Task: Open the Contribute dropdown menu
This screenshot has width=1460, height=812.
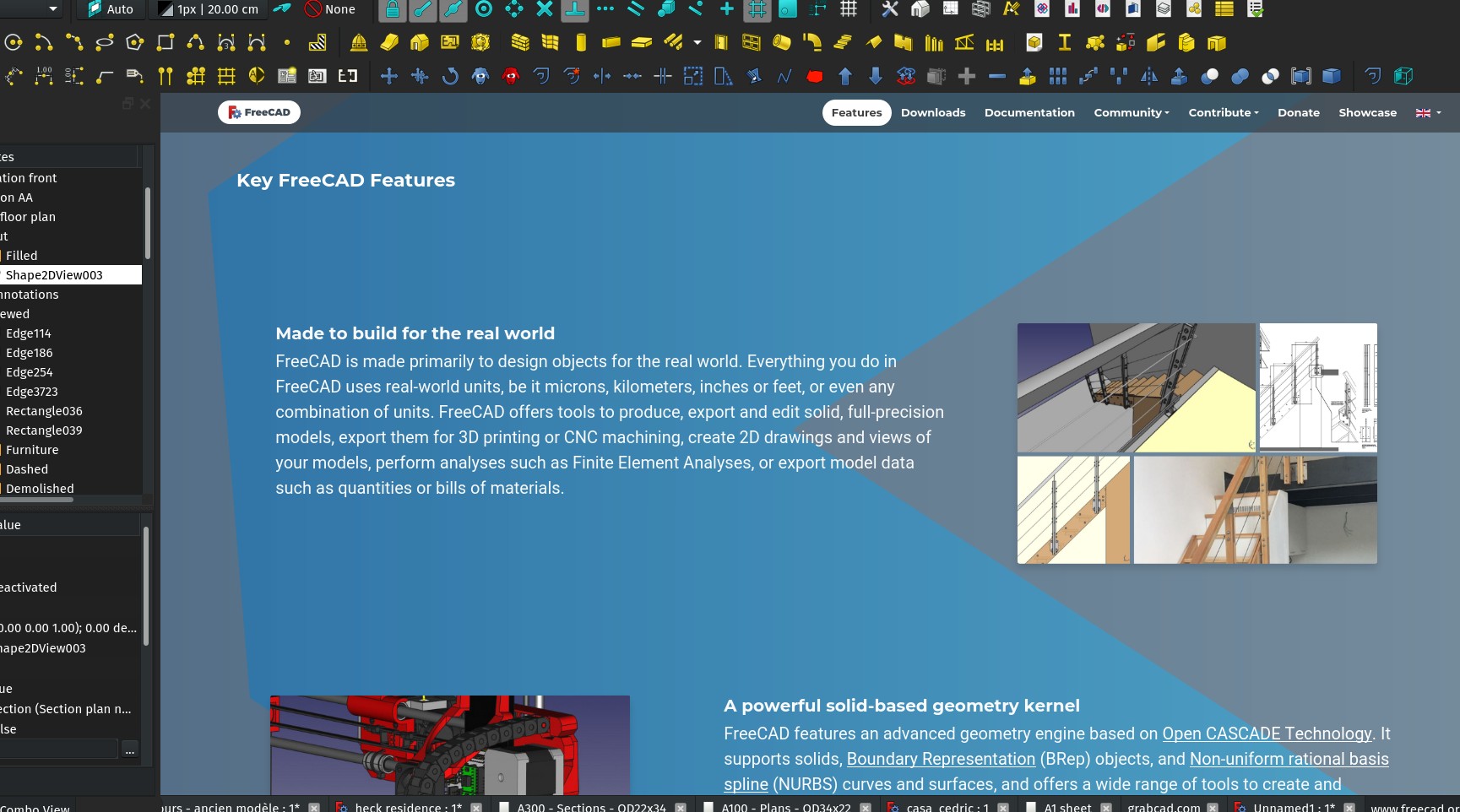Action: coord(1223,112)
